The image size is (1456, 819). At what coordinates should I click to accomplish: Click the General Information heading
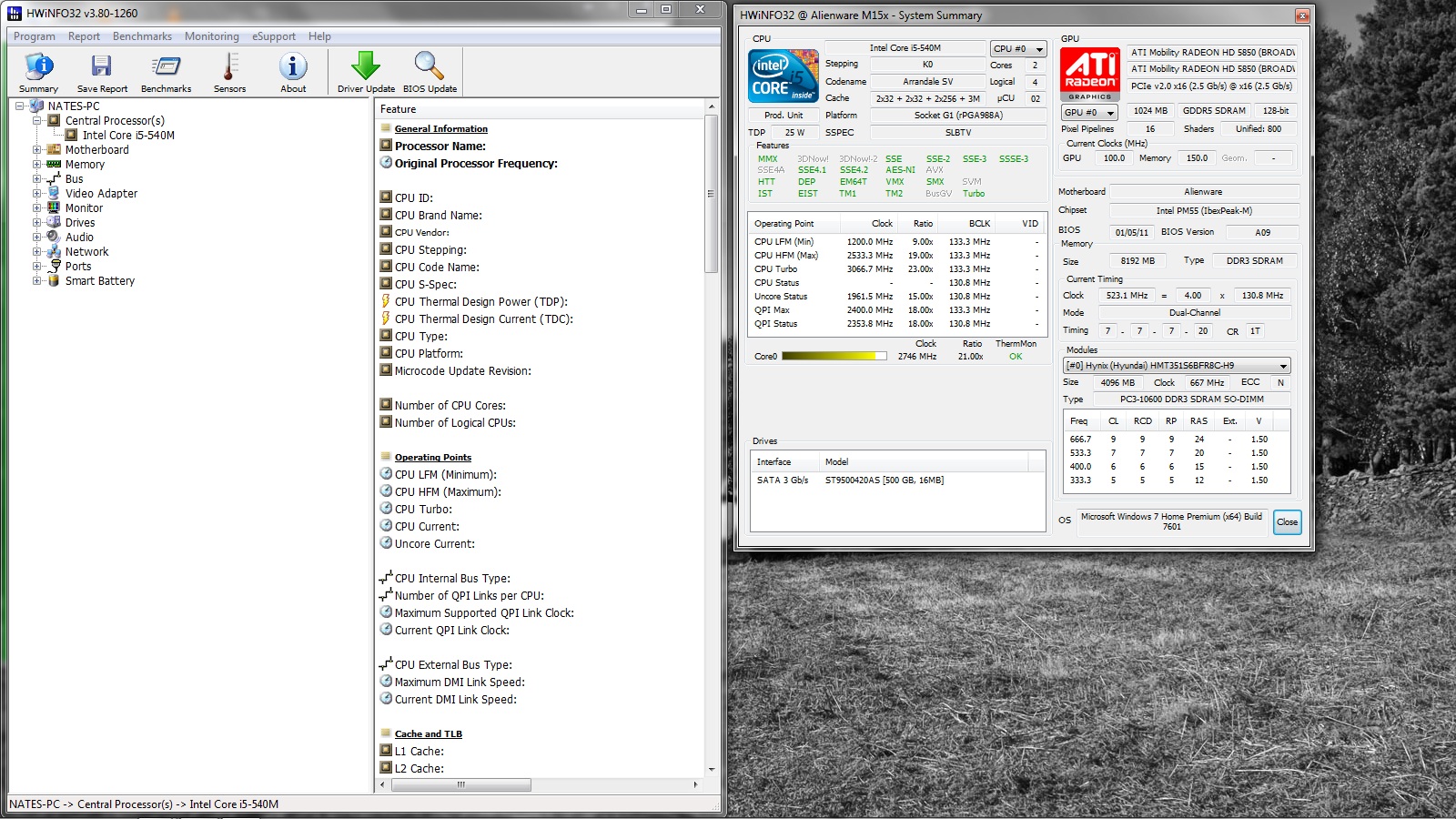[441, 129]
